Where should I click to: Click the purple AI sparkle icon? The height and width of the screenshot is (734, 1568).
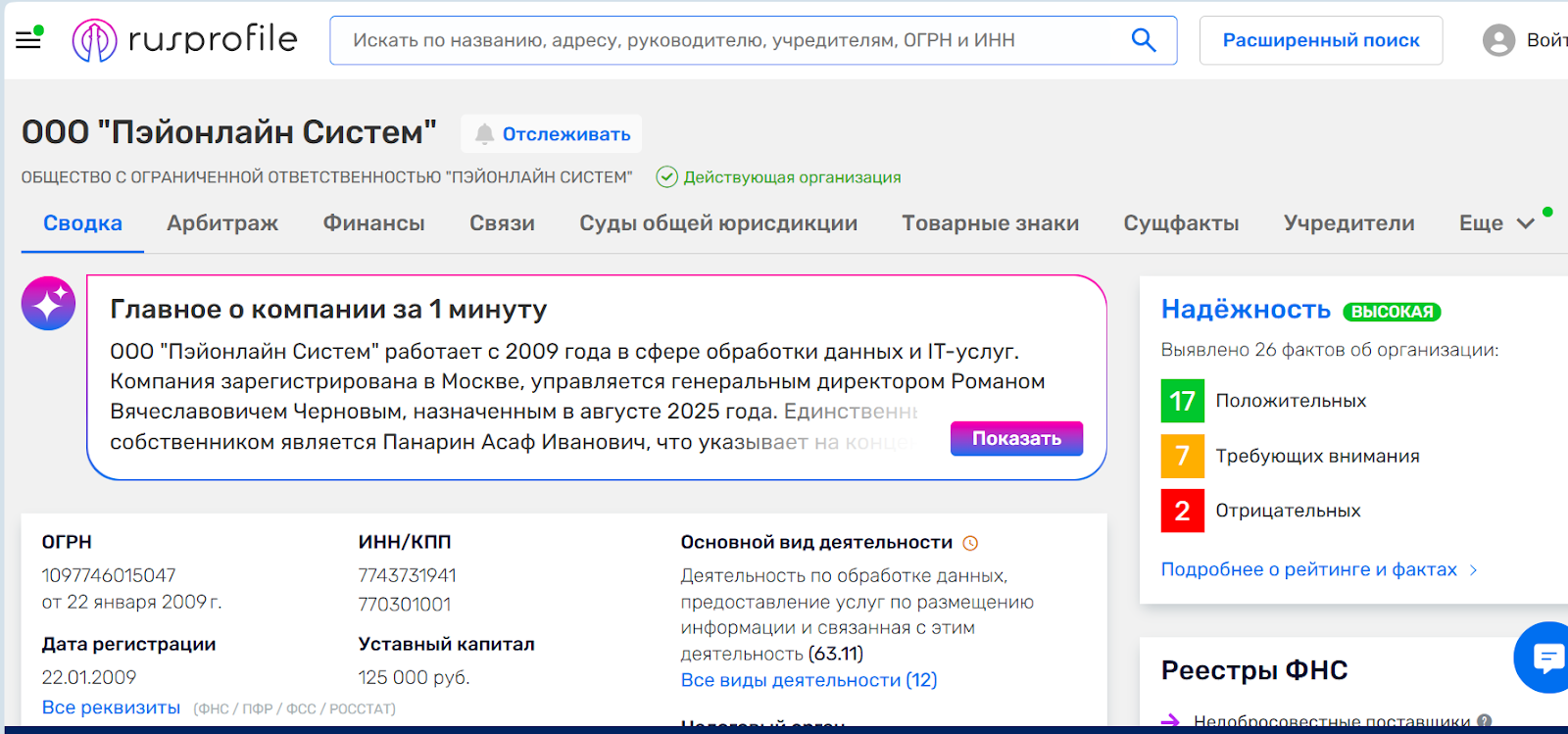[49, 303]
